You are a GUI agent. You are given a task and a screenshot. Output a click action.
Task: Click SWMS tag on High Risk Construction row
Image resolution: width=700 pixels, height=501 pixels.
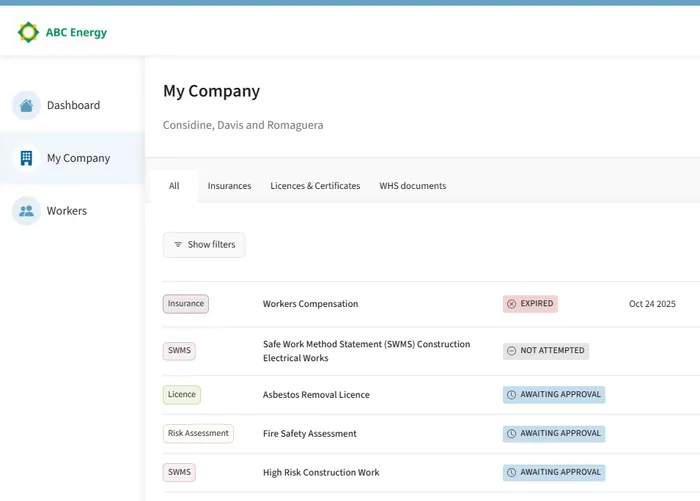179,472
